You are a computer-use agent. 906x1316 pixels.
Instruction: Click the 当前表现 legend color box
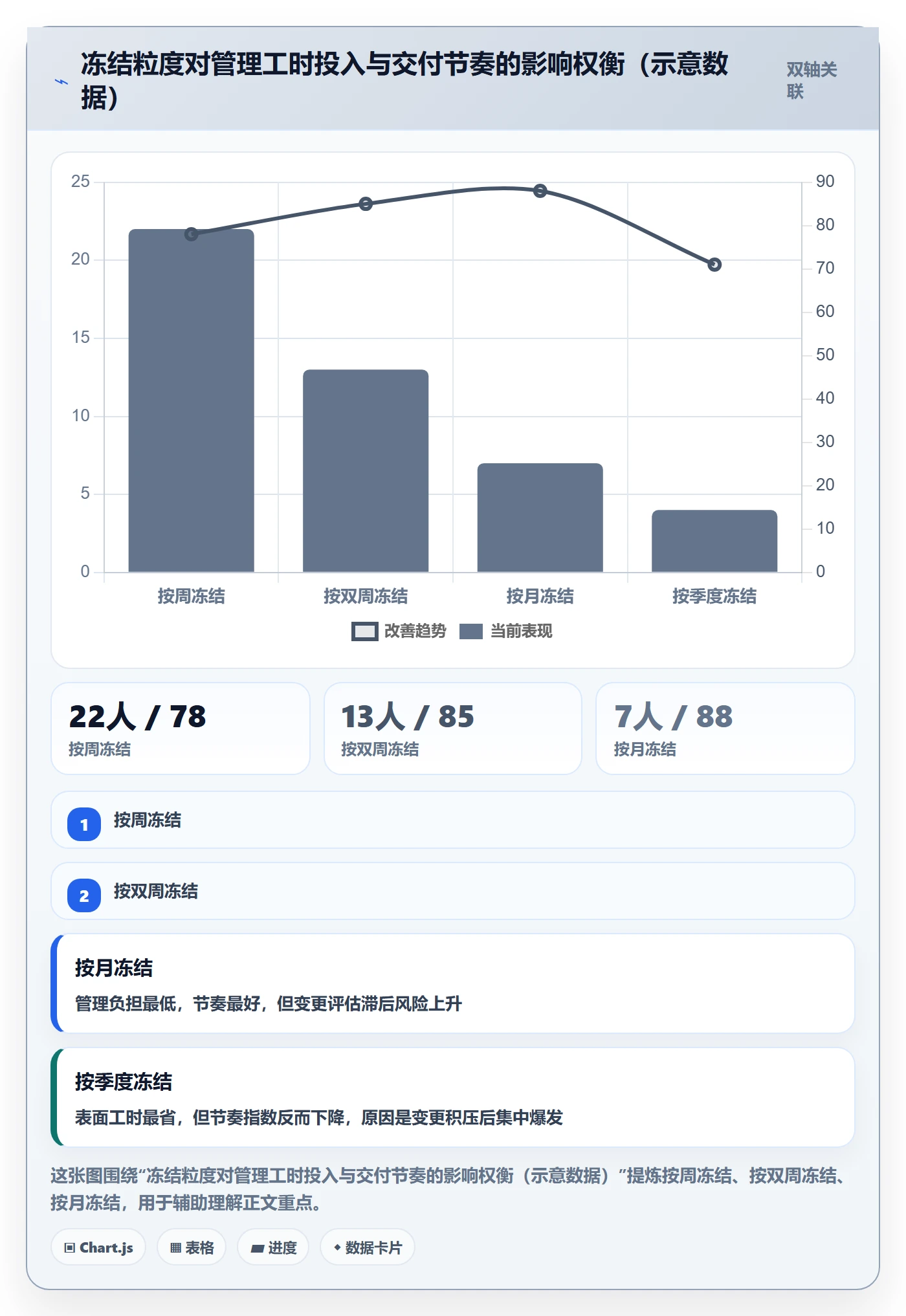[471, 631]
